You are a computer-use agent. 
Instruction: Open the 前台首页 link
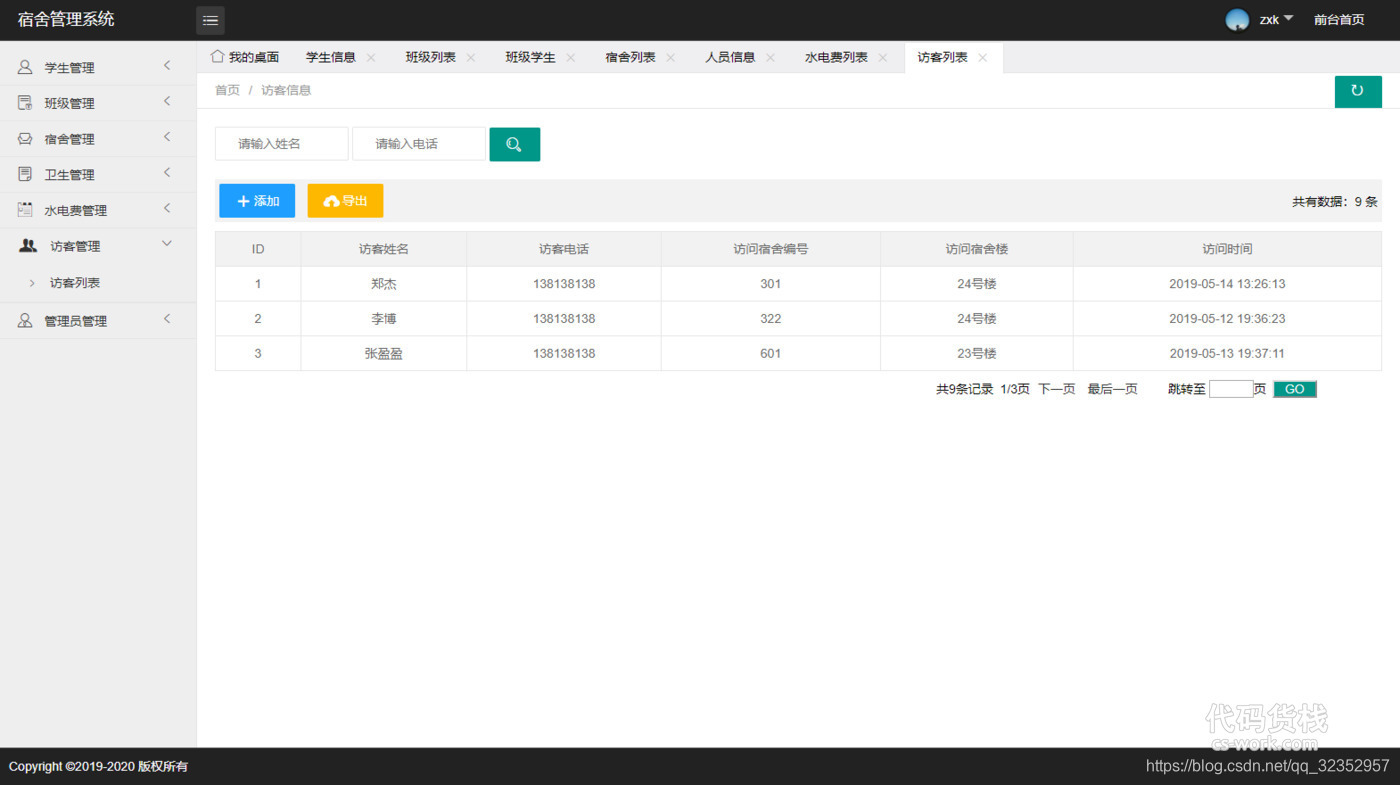pyautogui.click(x=1339, y=20)
